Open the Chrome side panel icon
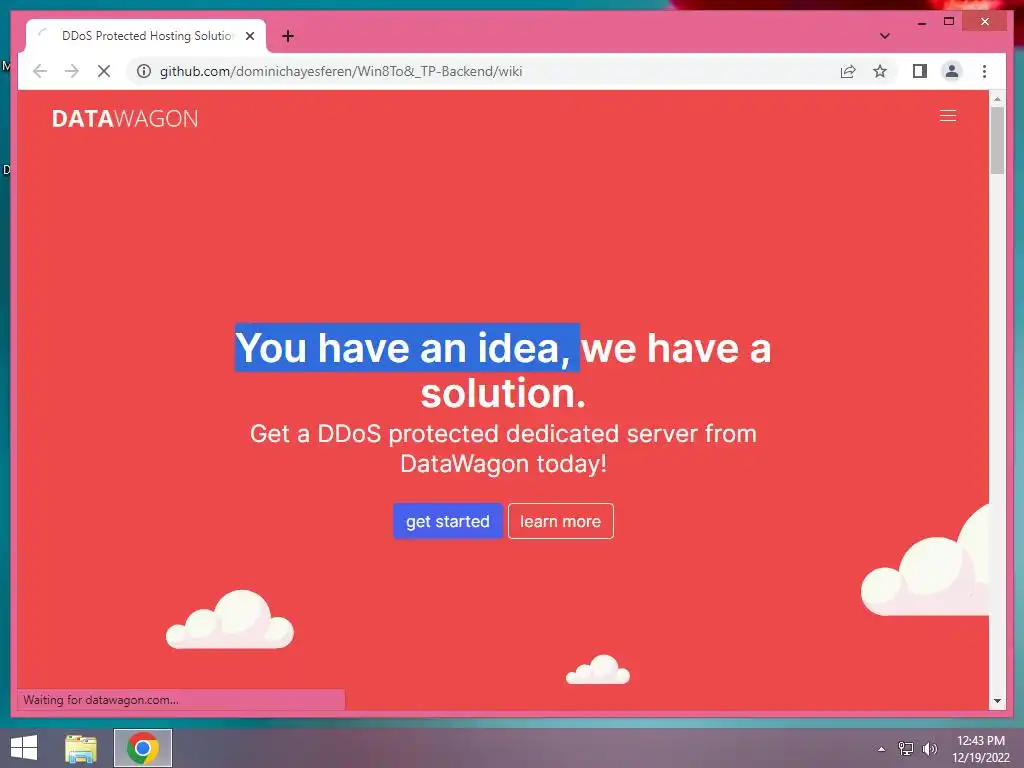 (920, 71)
